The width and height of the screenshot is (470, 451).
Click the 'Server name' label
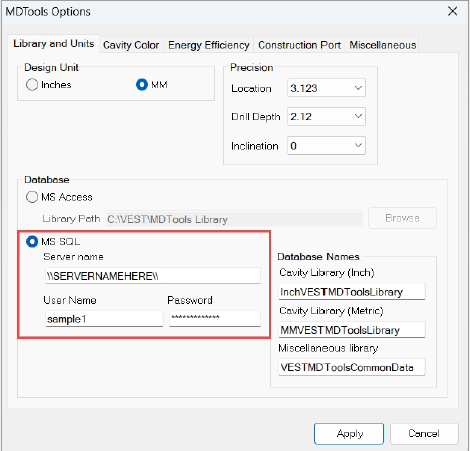(x=73, y=257)
